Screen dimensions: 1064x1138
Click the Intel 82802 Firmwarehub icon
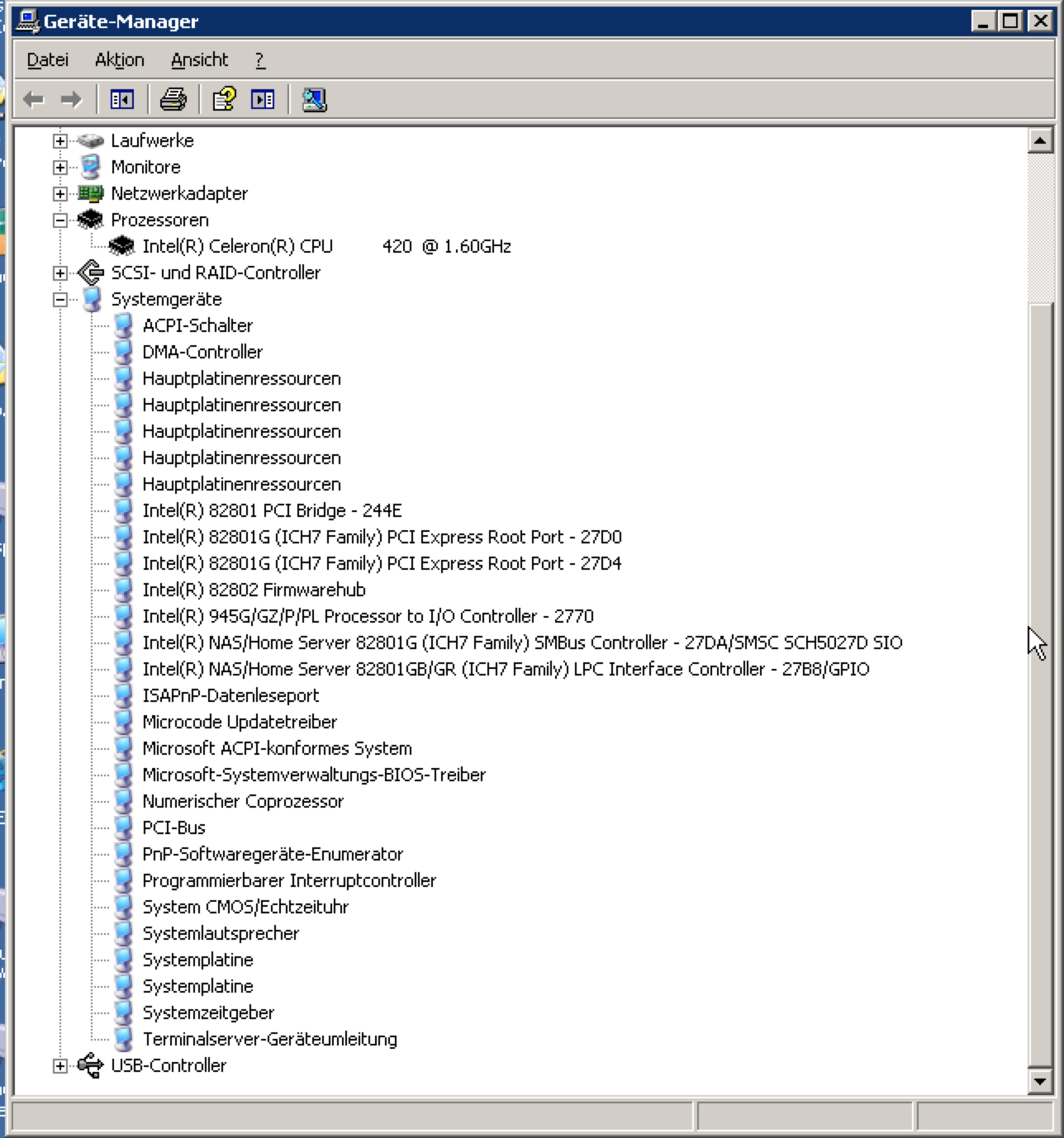click(123, 590)
